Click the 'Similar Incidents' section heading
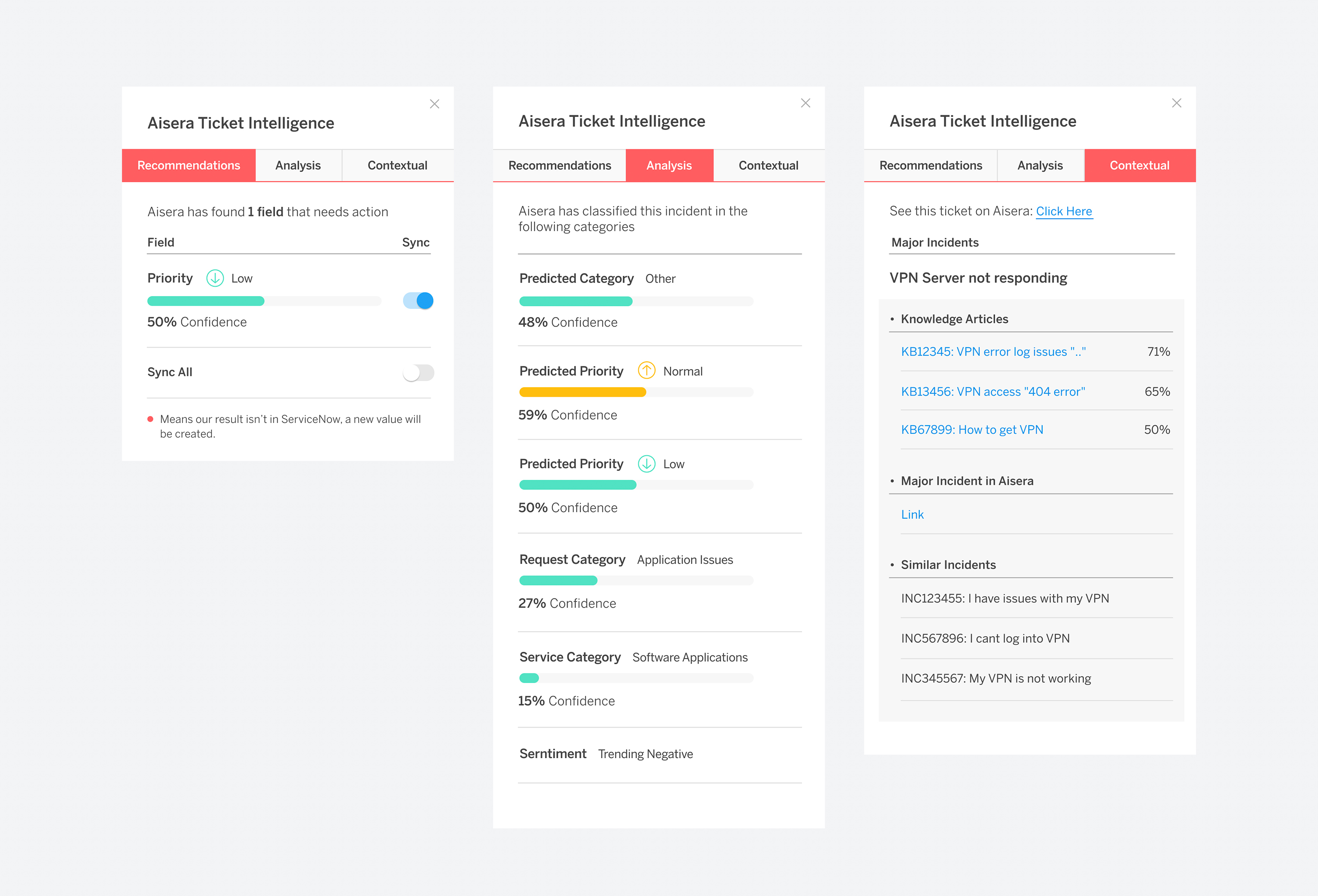The width and height of the screenshot is (1318, 896). coord(948,565)
